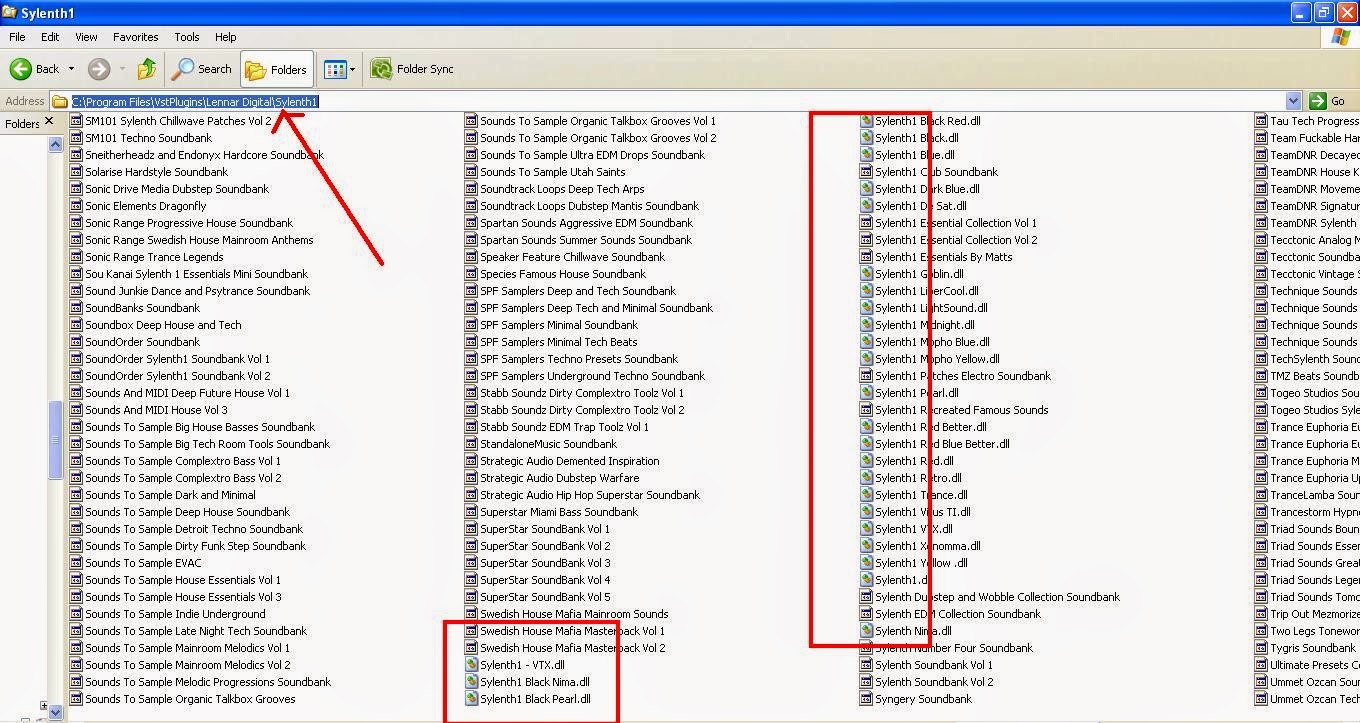
Task: Expand the address bar dropdown
Action: click(x=1293, y=101)
